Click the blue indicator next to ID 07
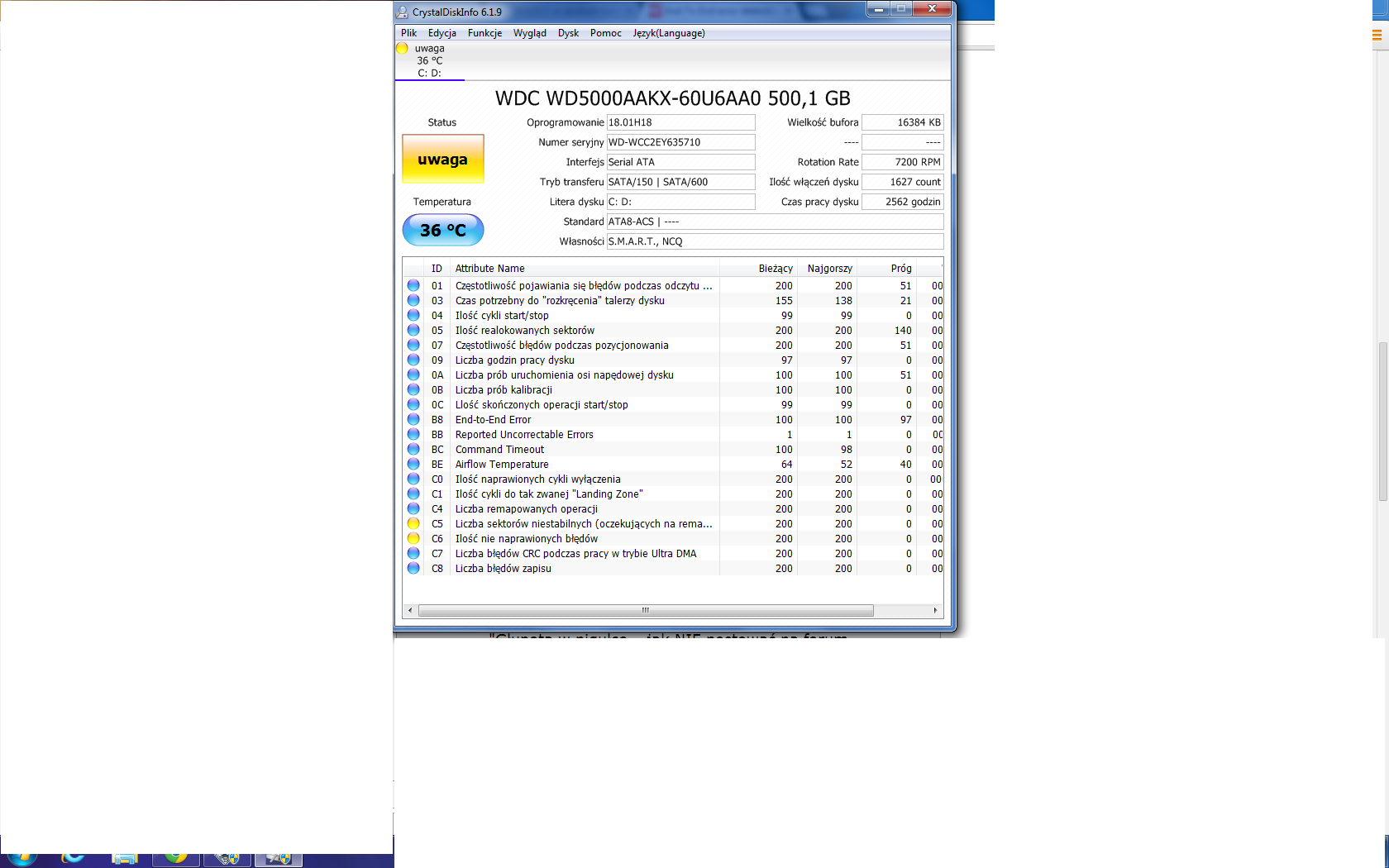 tap(413, 345)
